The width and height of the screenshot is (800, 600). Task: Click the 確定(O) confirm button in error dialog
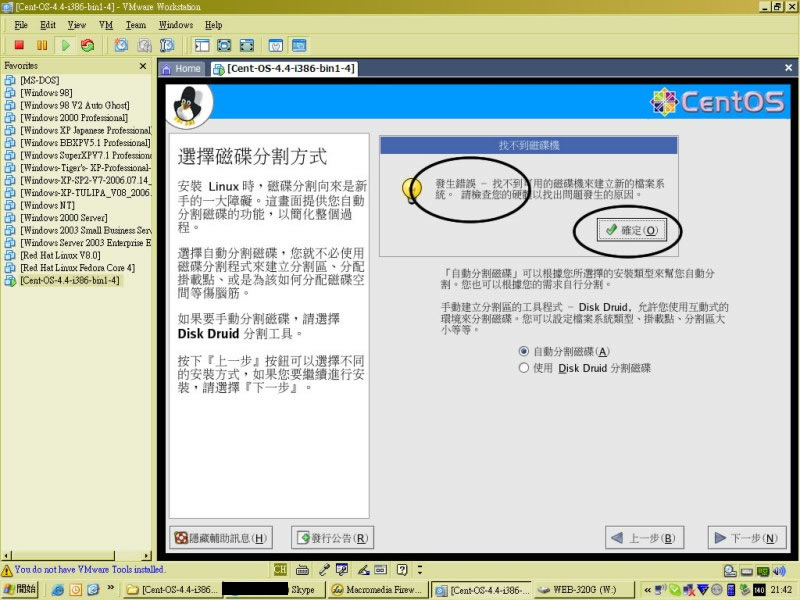point(632,230)
